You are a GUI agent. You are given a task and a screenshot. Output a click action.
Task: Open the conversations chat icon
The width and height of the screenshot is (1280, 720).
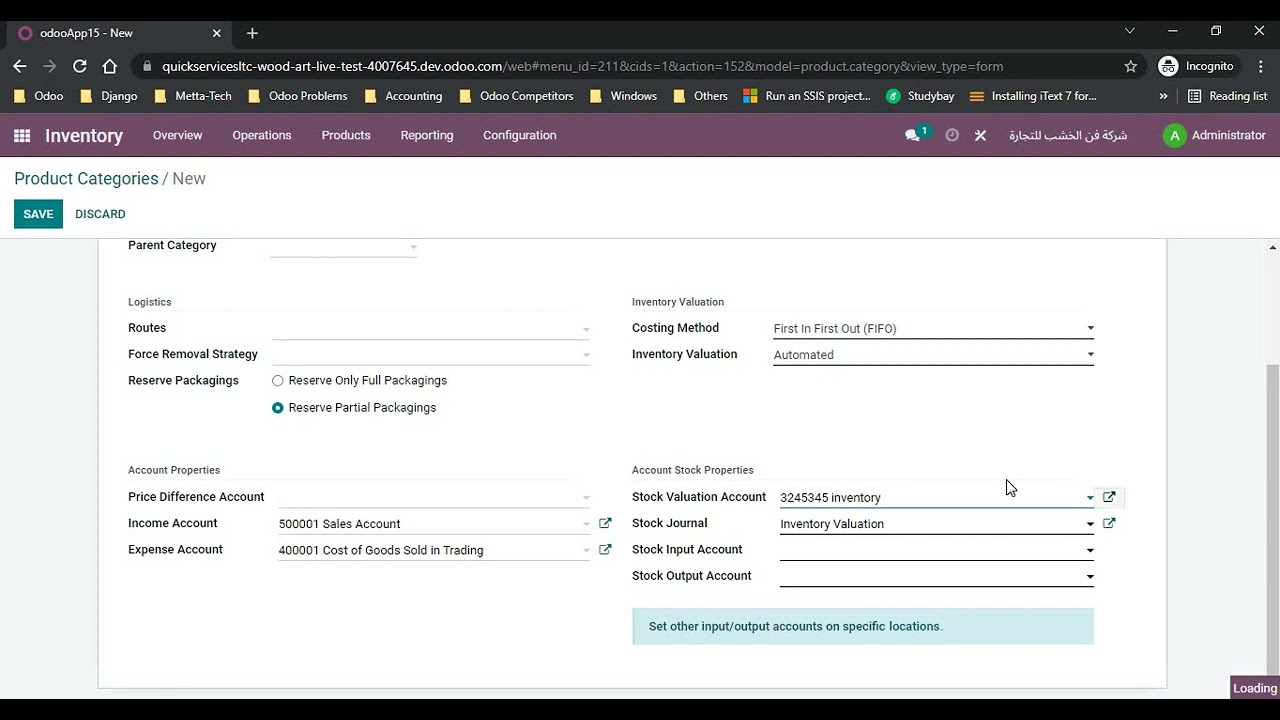click(x=913, y=135)
